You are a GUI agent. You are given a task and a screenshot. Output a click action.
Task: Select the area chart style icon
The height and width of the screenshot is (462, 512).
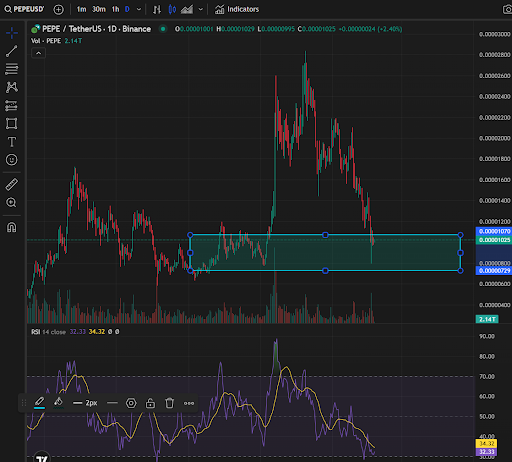point(187,9)
